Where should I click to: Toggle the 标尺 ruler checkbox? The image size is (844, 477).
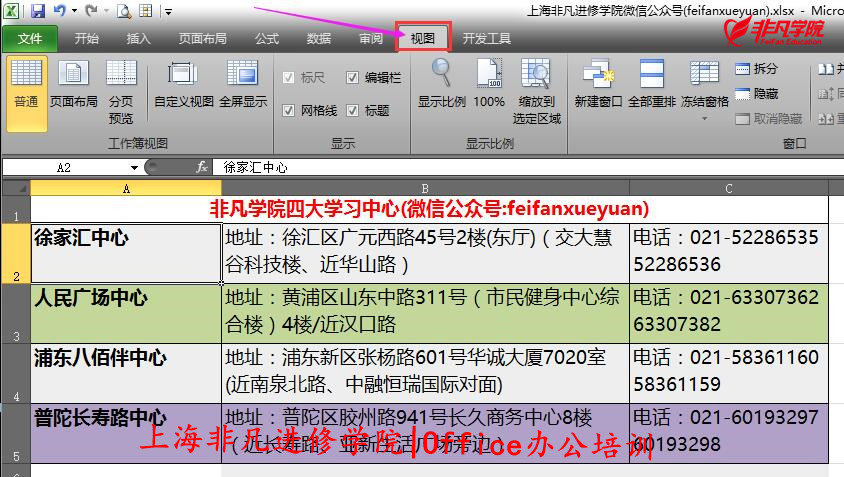(x=289, y=78)
